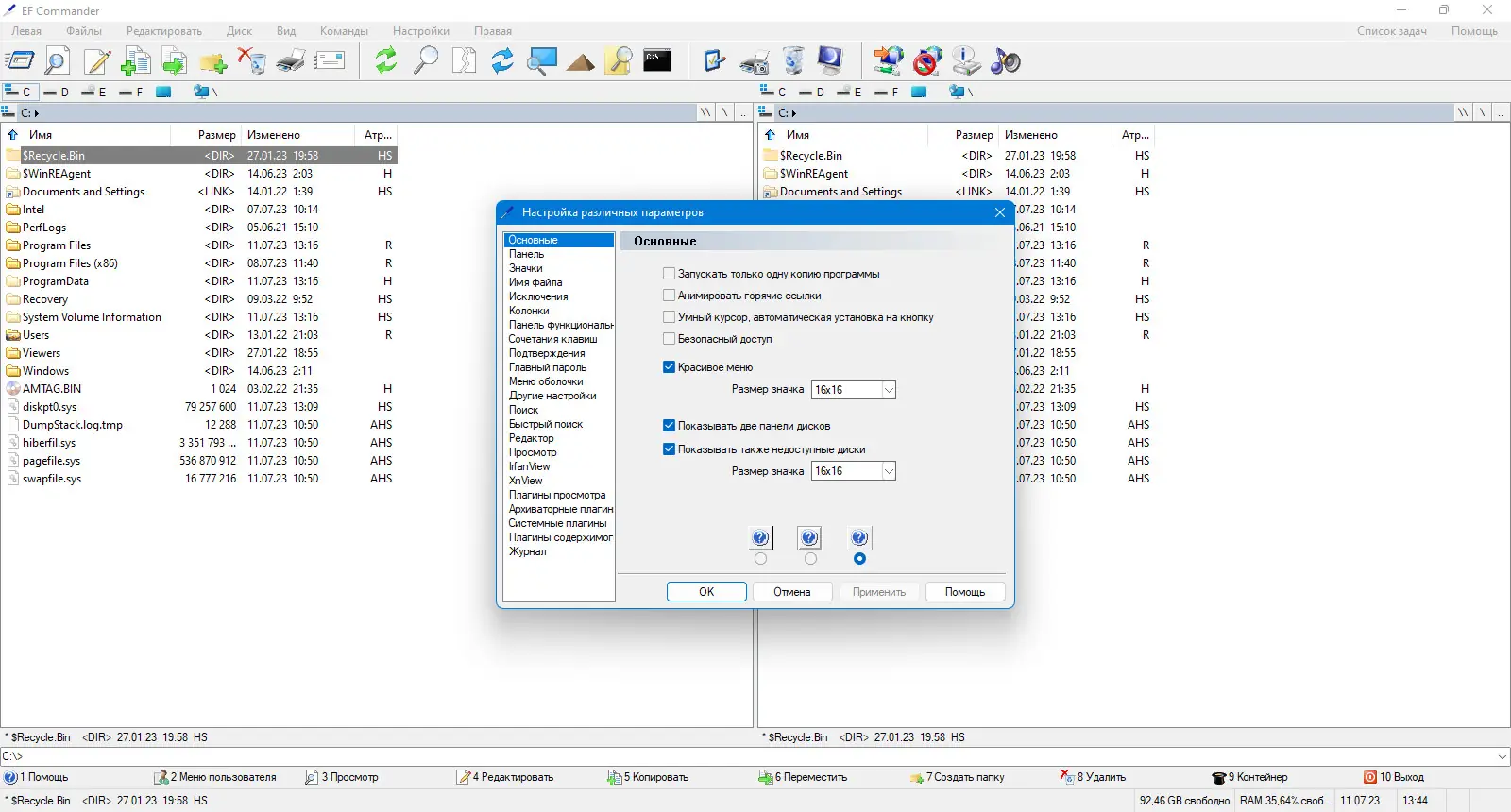The height and width of the screenshot is (812, 1511).
Task: Uncheck 'Показывать две панели дисков' checkbox
Action: tap(669, 426)
